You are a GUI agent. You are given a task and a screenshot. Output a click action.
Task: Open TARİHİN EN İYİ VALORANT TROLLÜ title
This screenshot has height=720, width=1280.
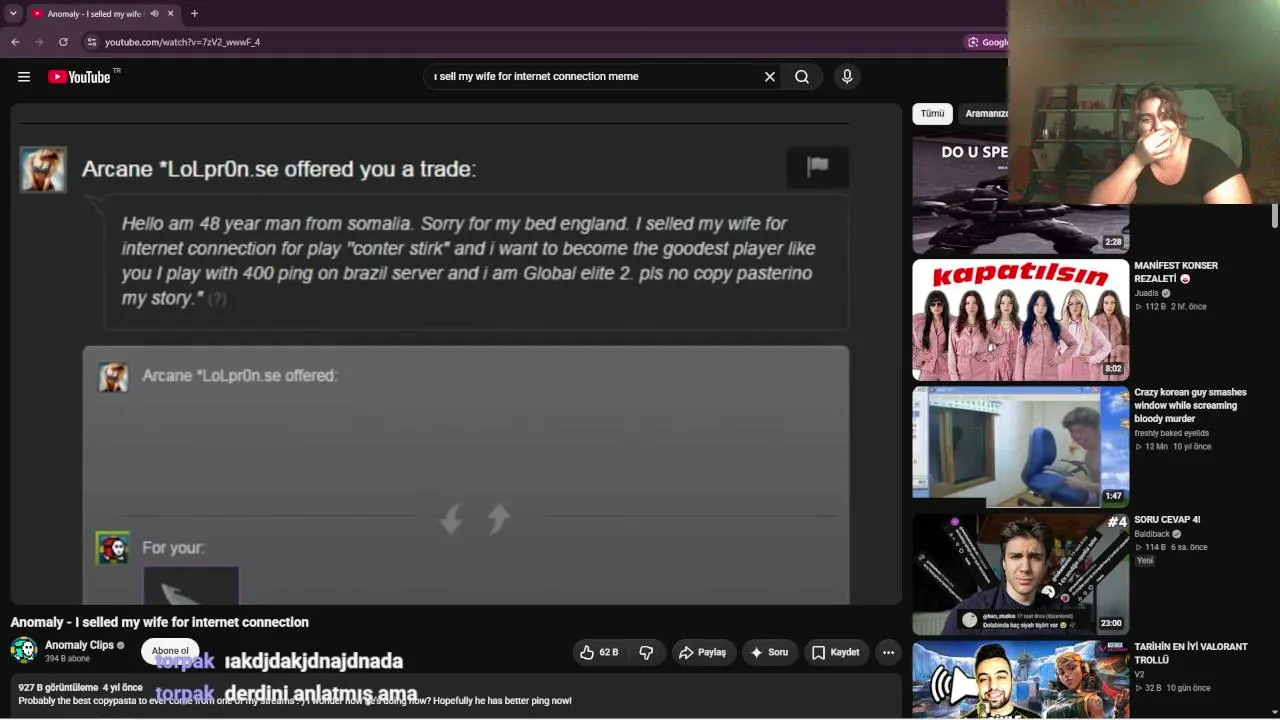pyautogui.click(x=1191, y=653)
